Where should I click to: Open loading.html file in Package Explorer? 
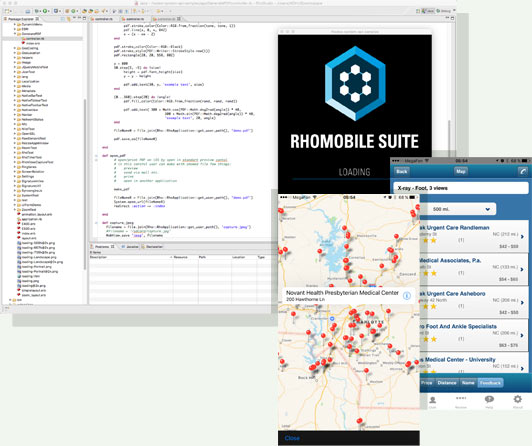28,276
